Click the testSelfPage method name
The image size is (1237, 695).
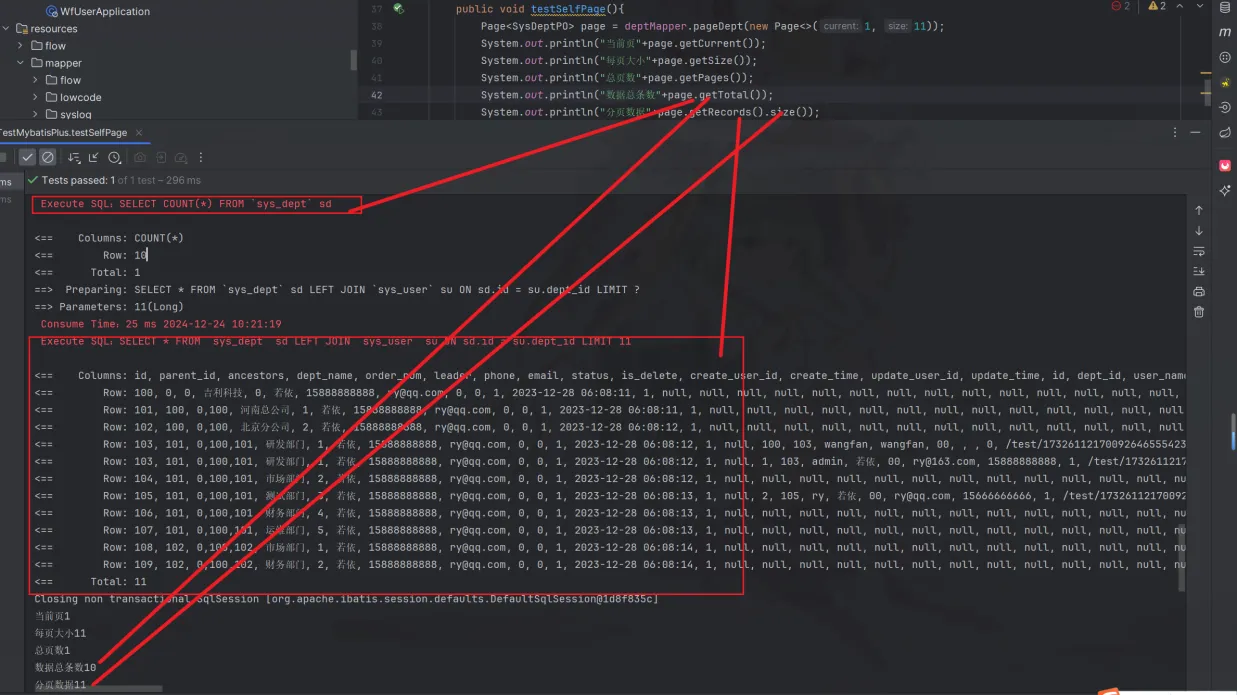568,9
